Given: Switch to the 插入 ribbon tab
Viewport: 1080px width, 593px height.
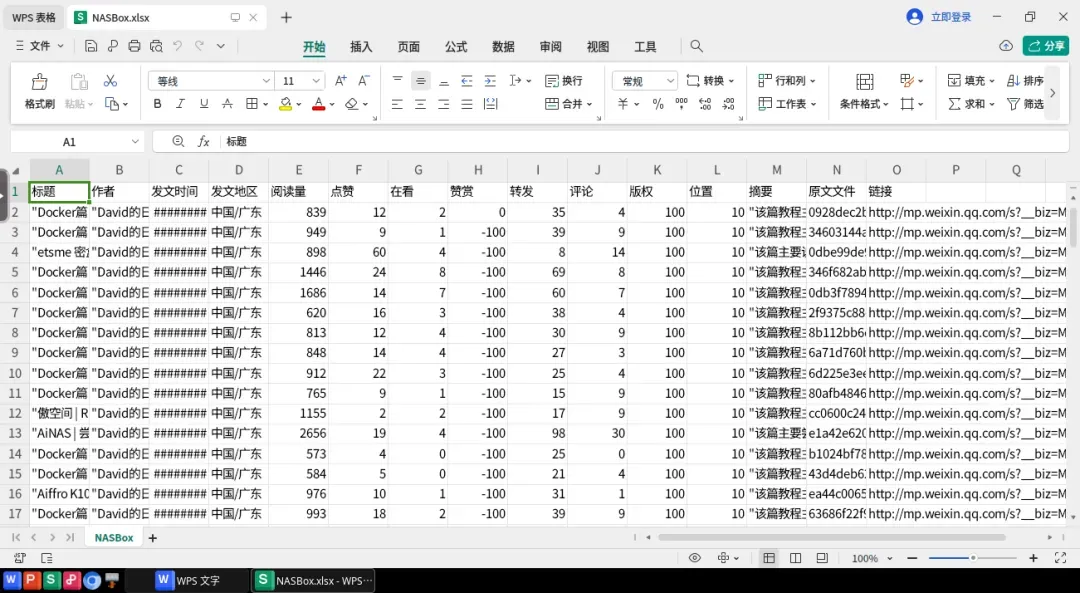Looking at the screenshot, I should coord(361,47).
